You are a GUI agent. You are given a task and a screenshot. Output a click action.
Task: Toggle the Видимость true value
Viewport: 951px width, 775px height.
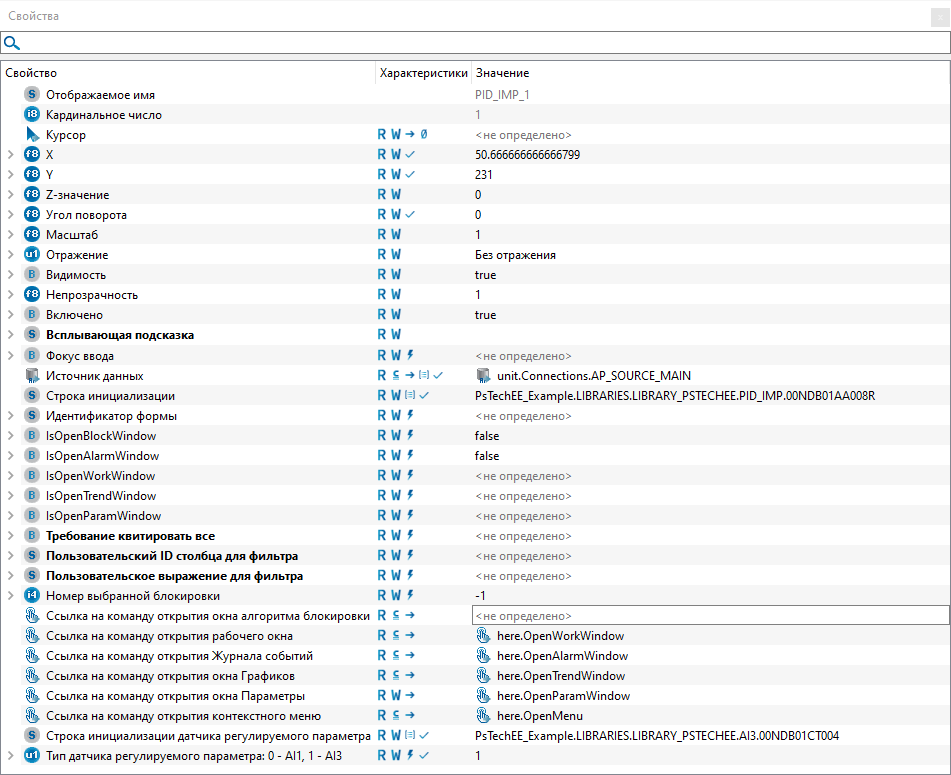tap(485, 275)
